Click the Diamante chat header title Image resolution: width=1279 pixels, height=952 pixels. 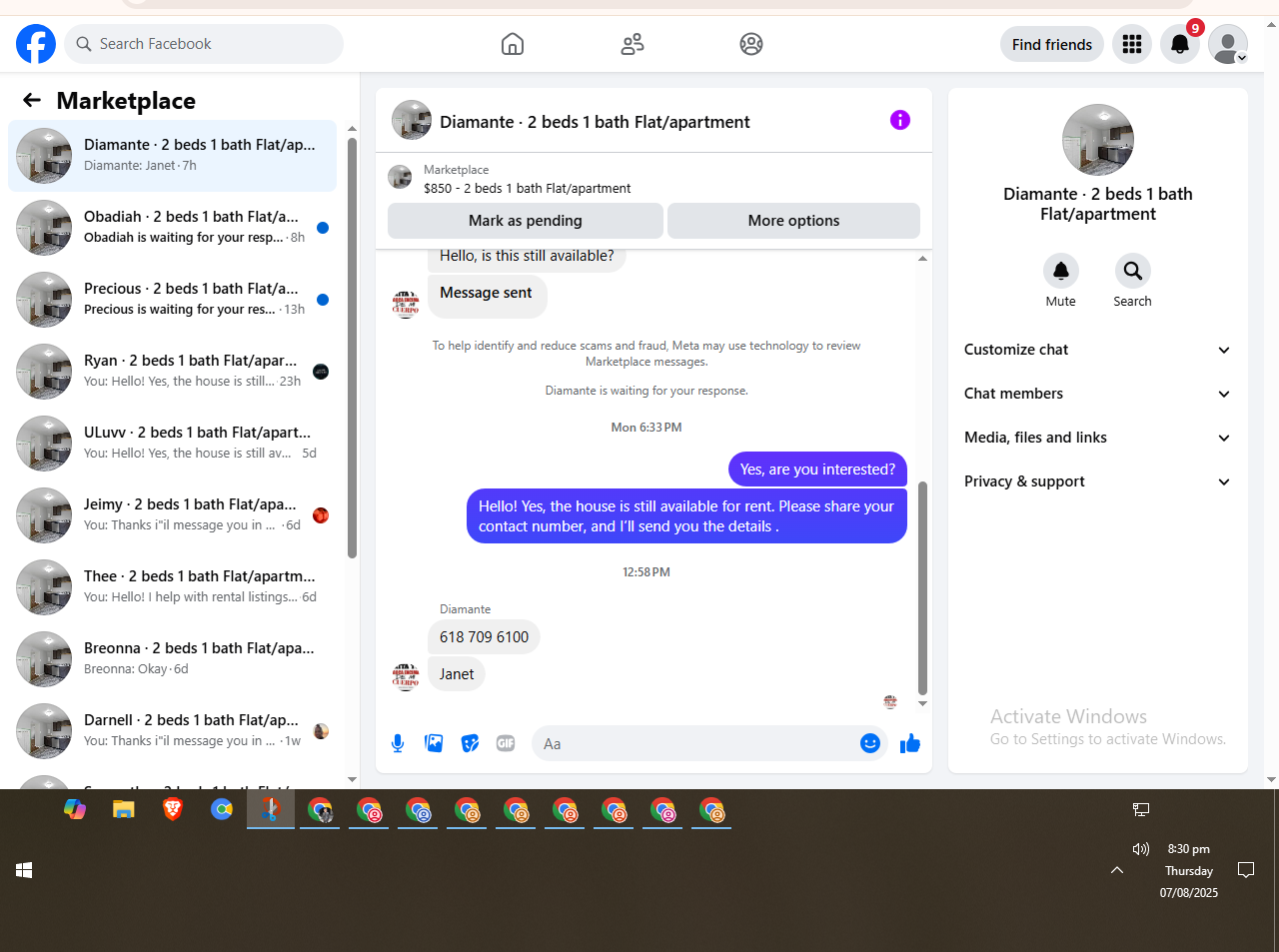tap(595, 122)
